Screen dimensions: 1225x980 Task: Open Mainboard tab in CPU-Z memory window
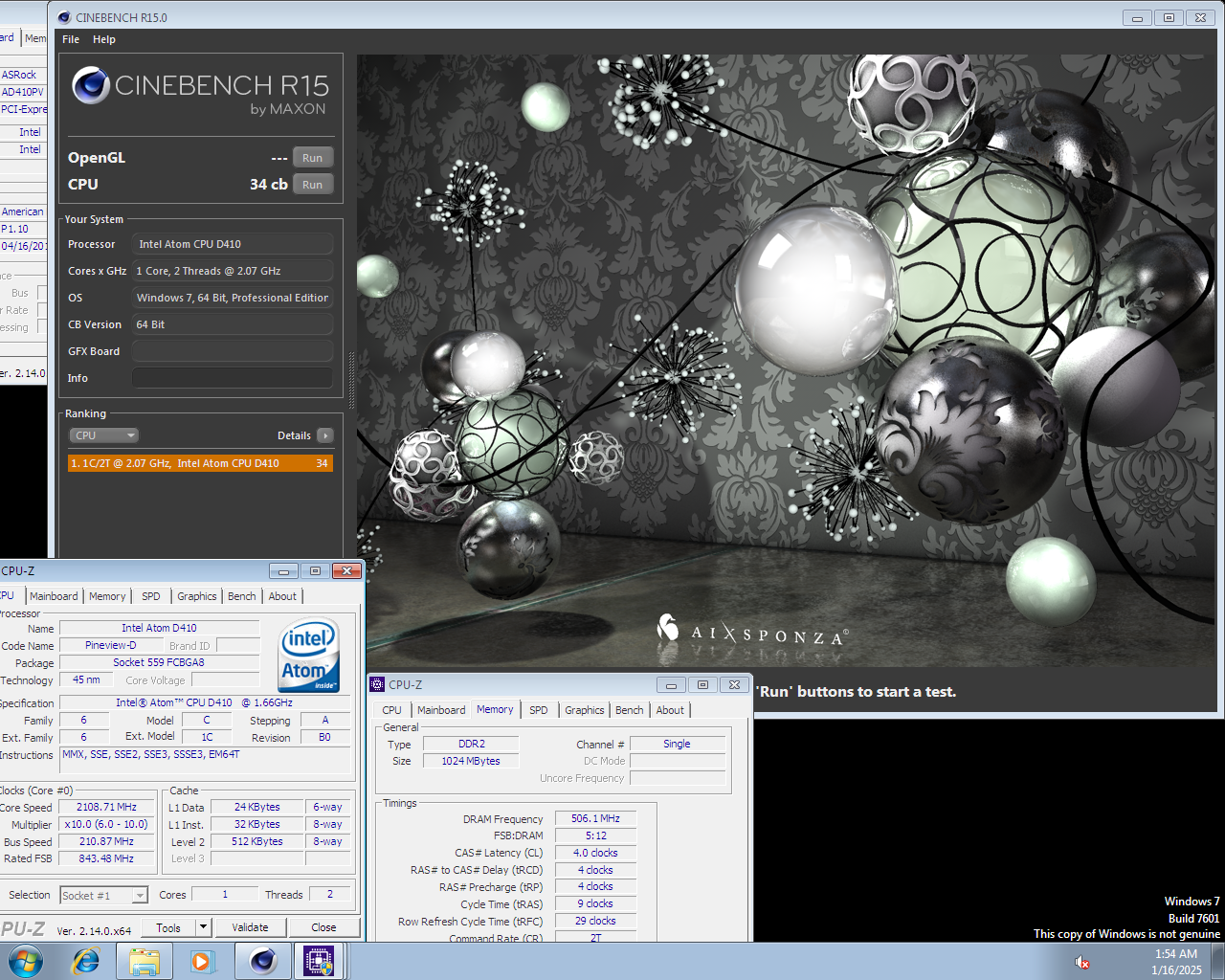(441, 710)
